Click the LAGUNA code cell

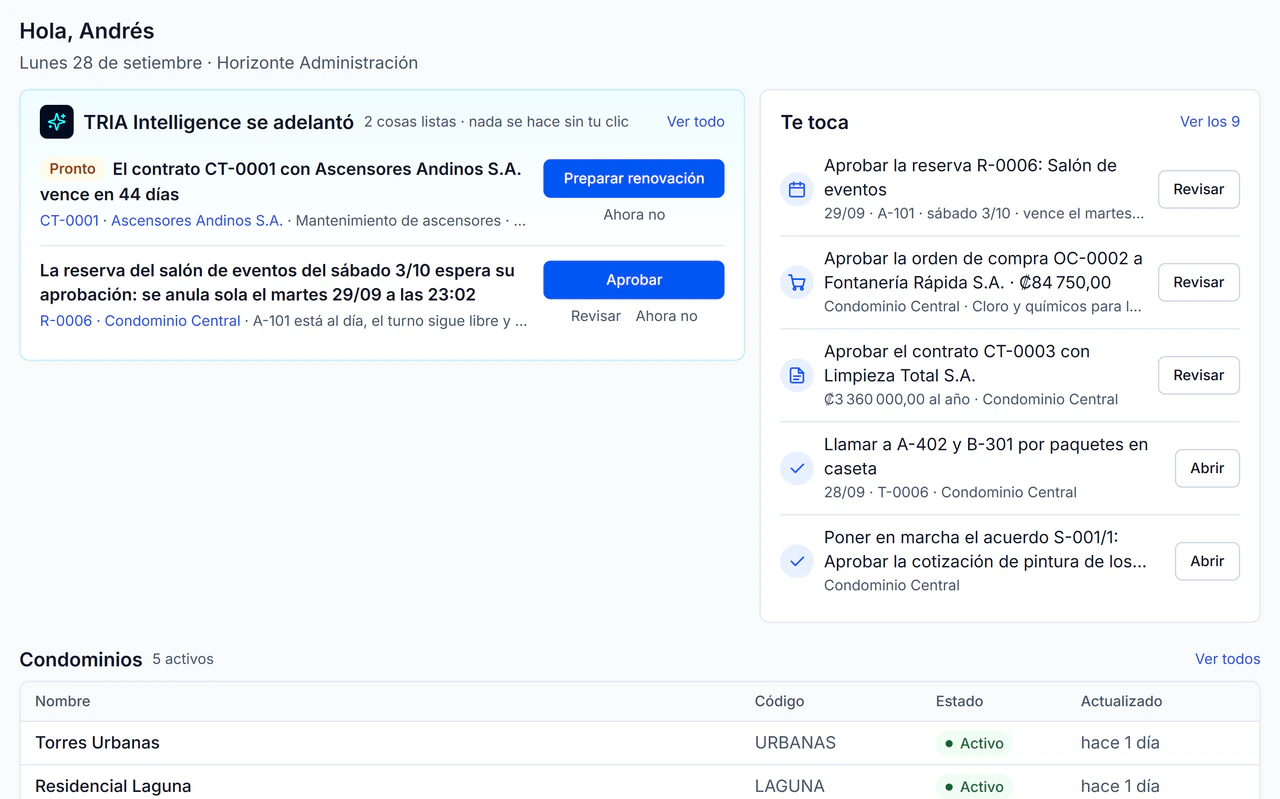point(790,786)
